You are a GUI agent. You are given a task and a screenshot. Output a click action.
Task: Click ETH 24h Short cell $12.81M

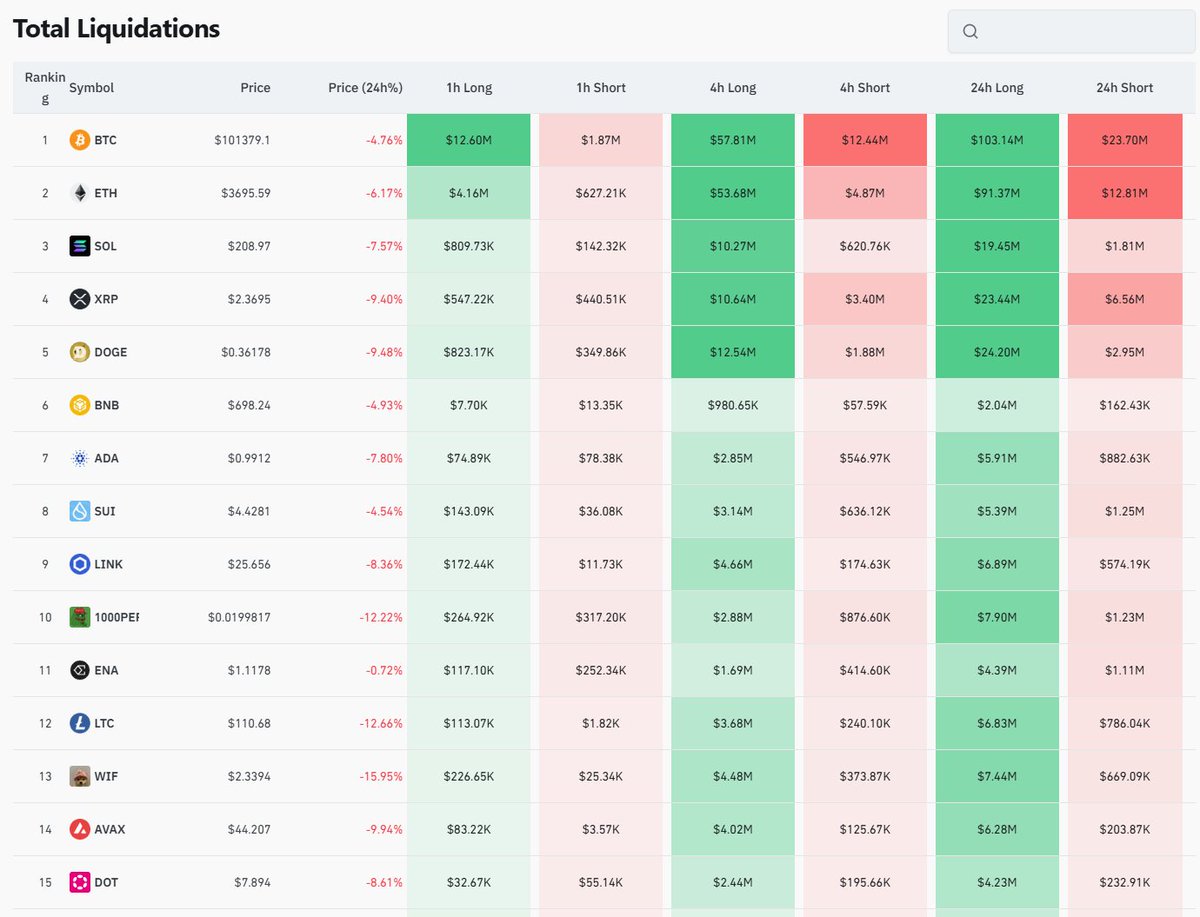tap(1125, 193)
